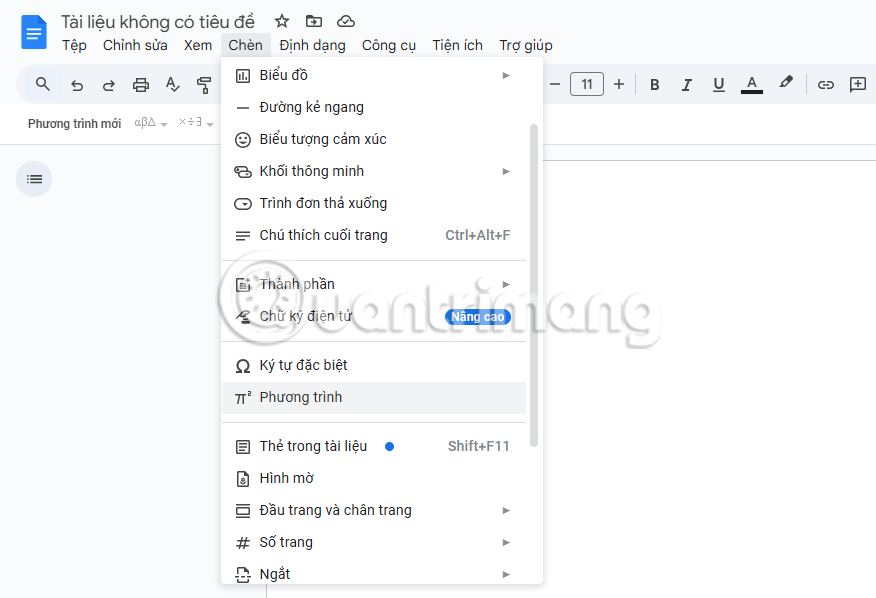Image resolution: width=876 pixels, height=598 pixels.
Task: Expand Khối thông minh submenu
Action: coord(374,171)
